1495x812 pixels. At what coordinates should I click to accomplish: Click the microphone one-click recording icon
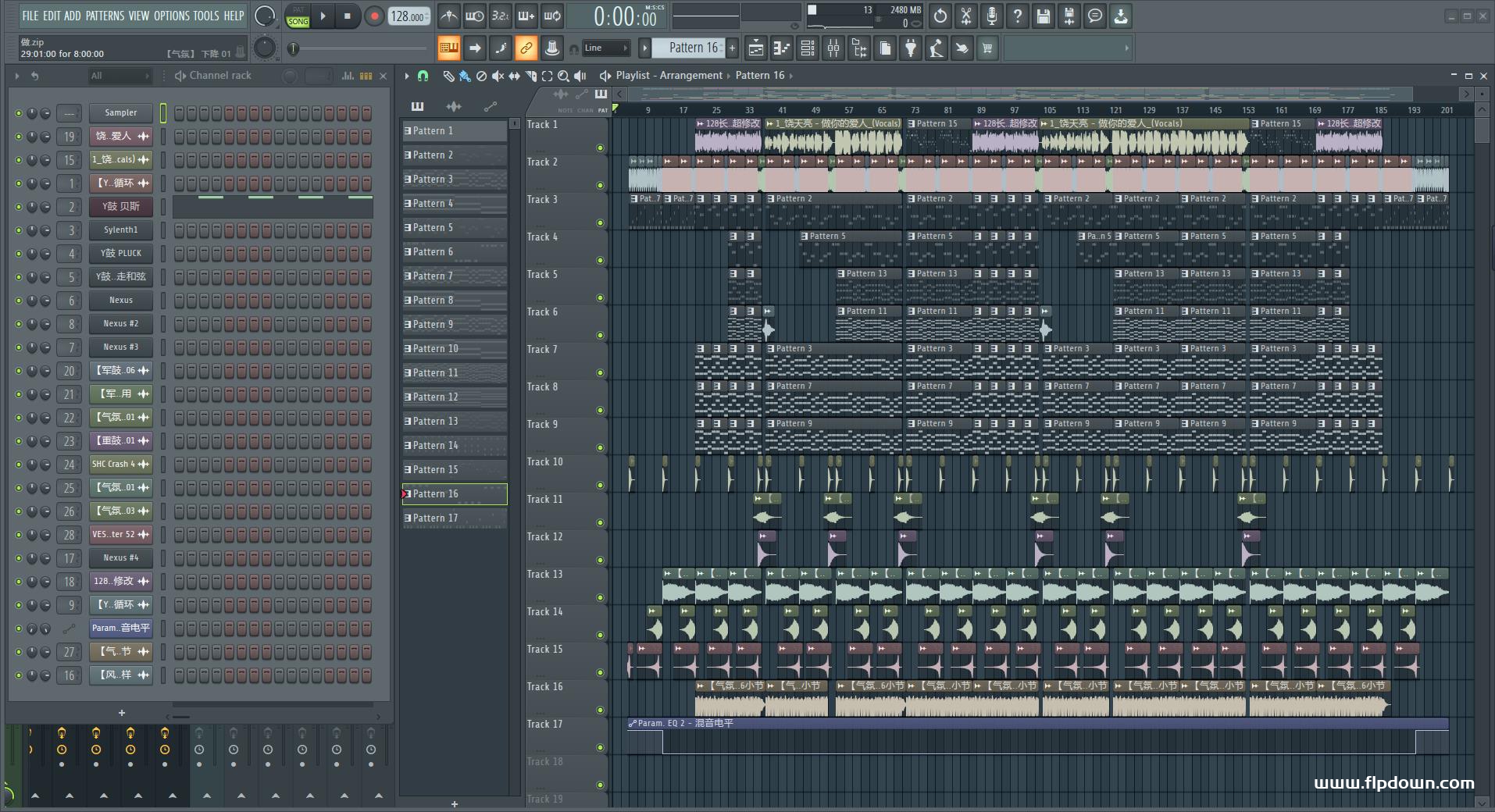tap(992, 16)
